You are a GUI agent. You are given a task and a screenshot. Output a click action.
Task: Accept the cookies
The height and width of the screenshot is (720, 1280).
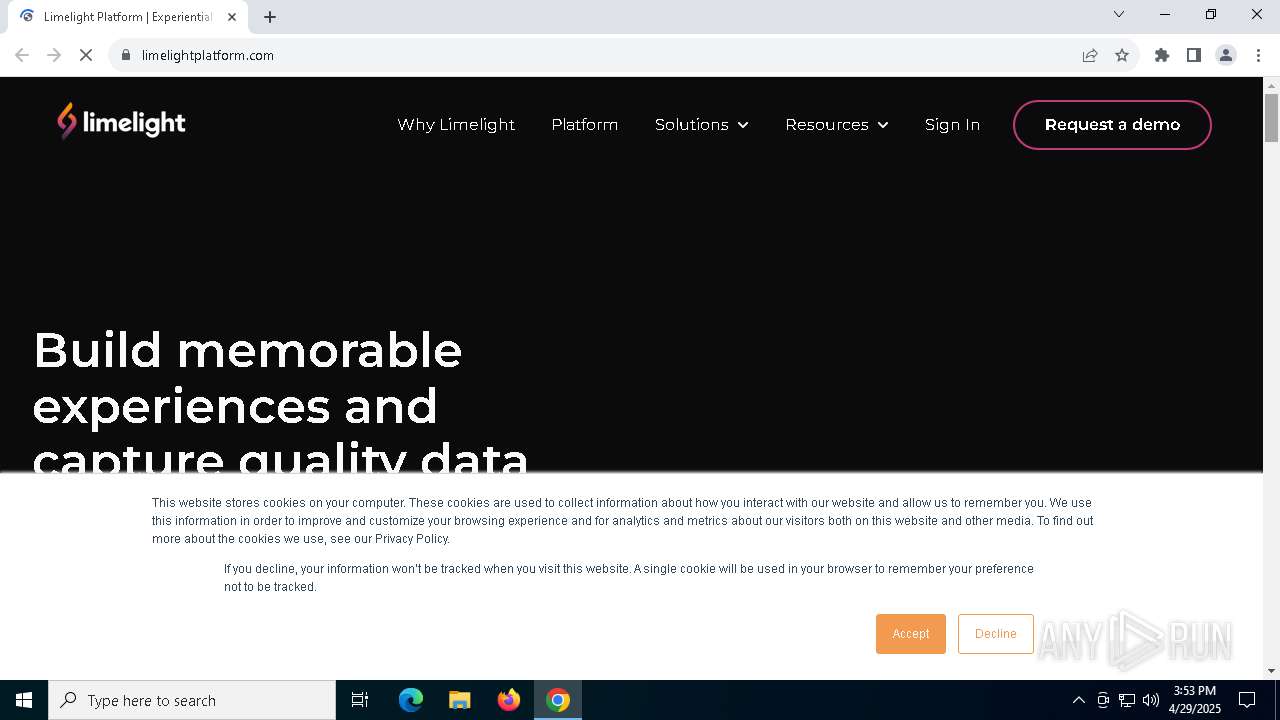coord(911,634)
